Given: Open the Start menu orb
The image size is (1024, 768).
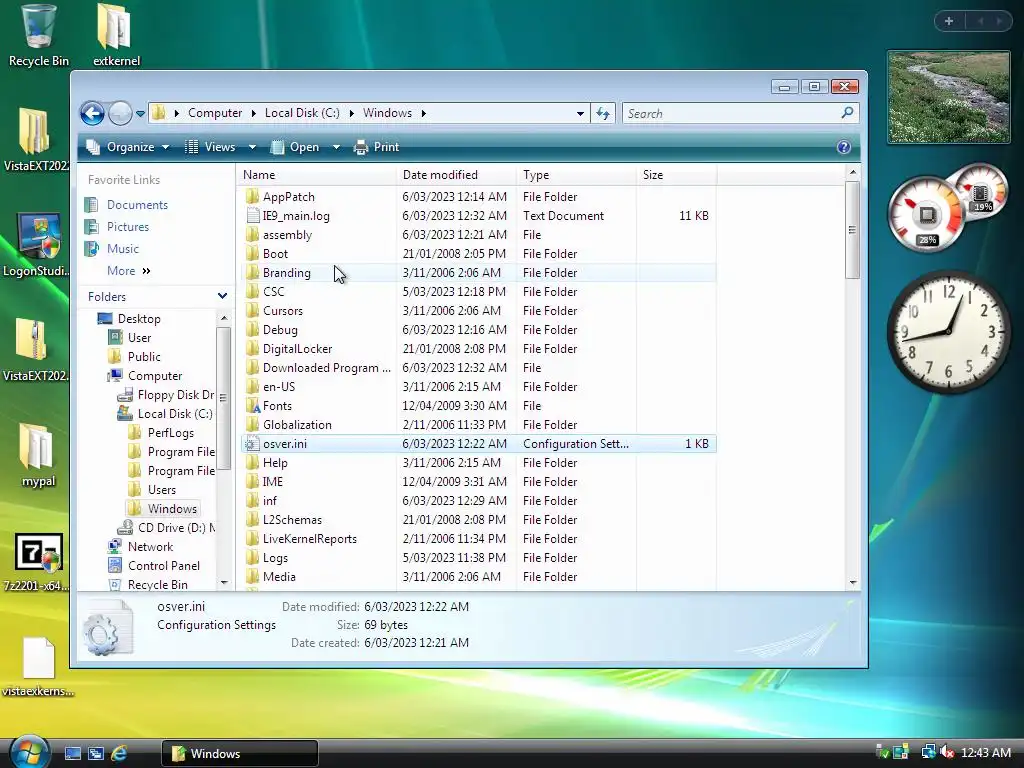Looking at the screenshot, I should (29, 752).
